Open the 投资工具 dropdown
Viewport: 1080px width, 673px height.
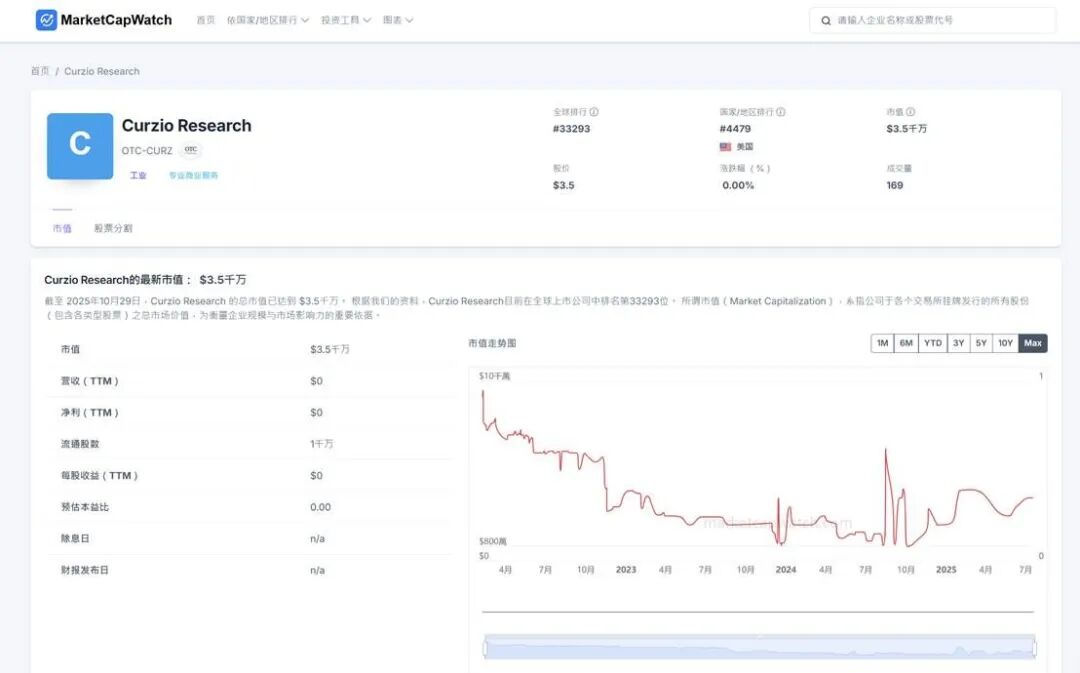coord(340,19)
